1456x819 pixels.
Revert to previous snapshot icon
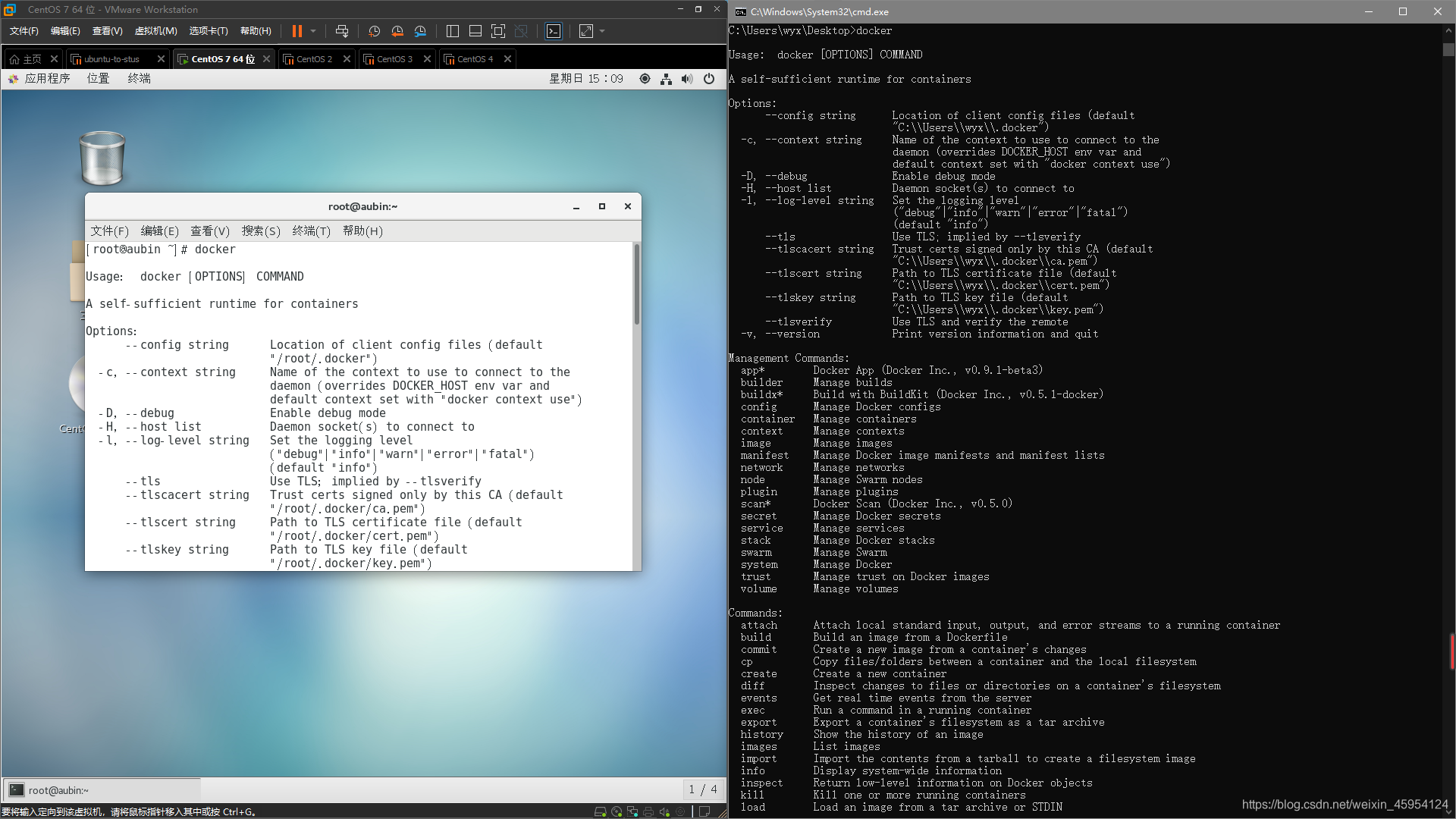pos(397,31)
